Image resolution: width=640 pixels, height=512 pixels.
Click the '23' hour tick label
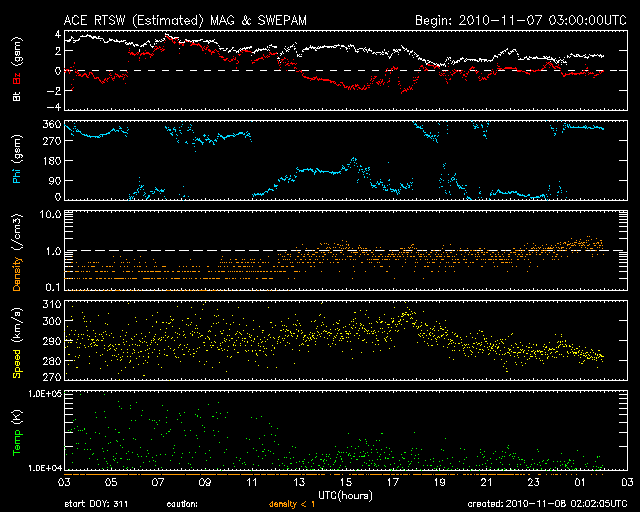pyautogui.click(x=533, y=482)
